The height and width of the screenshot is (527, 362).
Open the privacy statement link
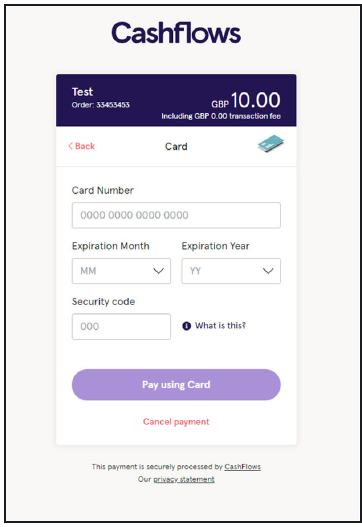184,479
